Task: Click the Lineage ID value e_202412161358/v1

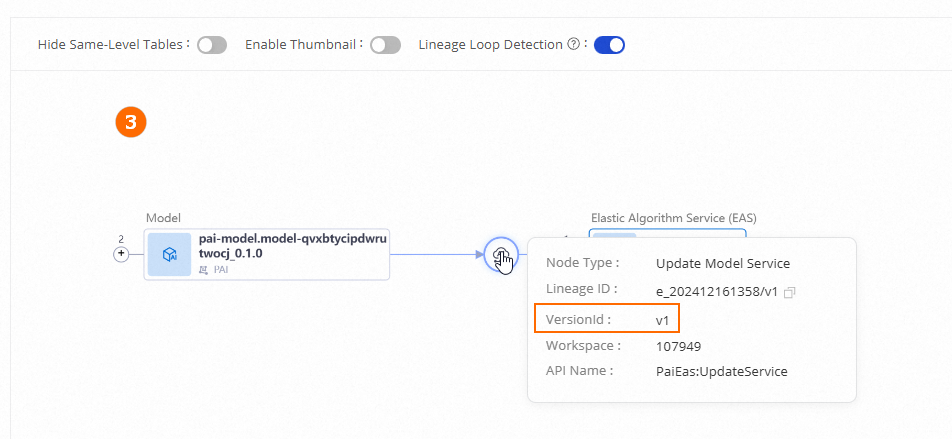Action: click(717, 291)
